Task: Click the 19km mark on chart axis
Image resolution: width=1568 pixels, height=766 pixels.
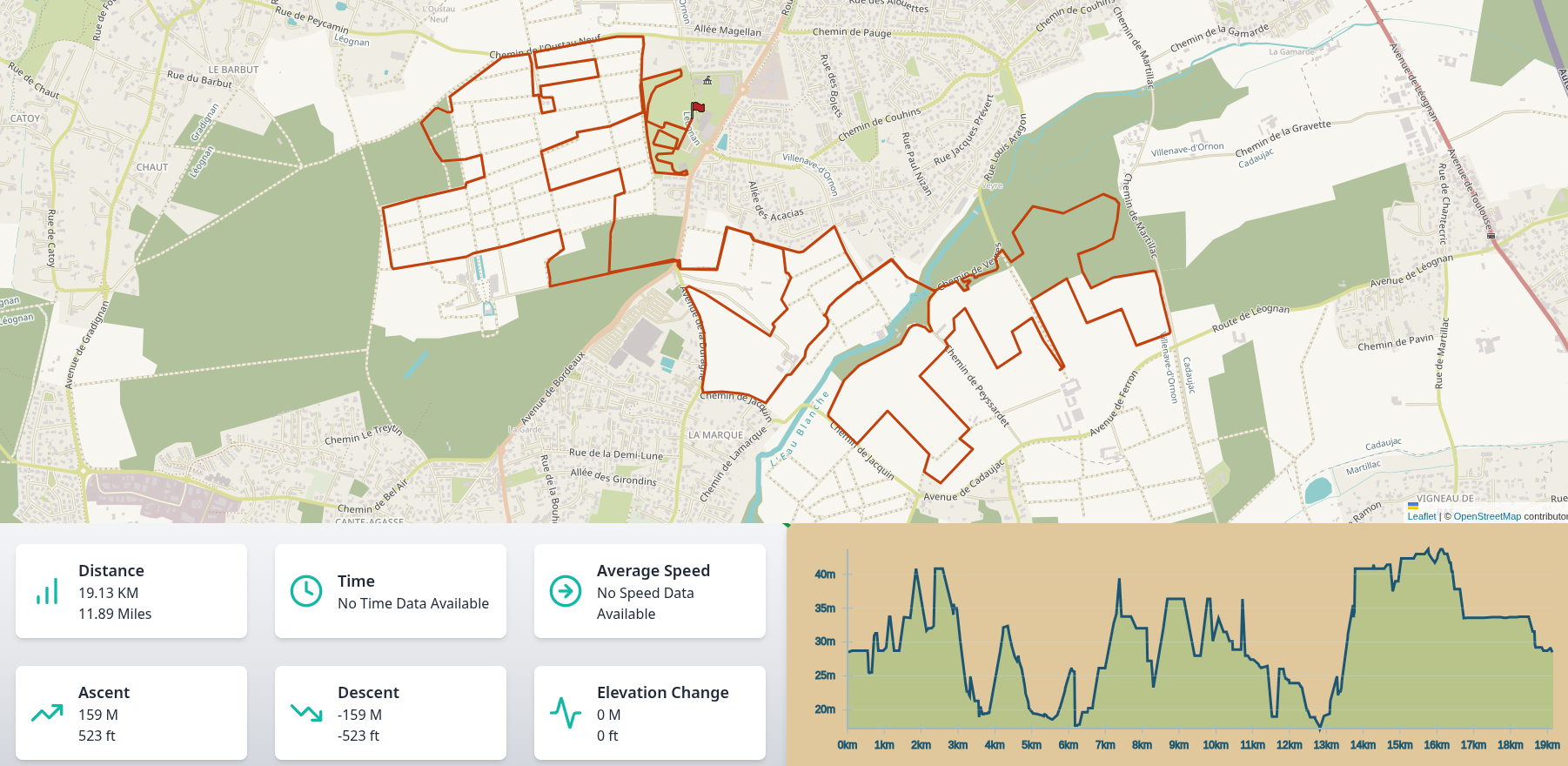Action: pos(1546,745)
